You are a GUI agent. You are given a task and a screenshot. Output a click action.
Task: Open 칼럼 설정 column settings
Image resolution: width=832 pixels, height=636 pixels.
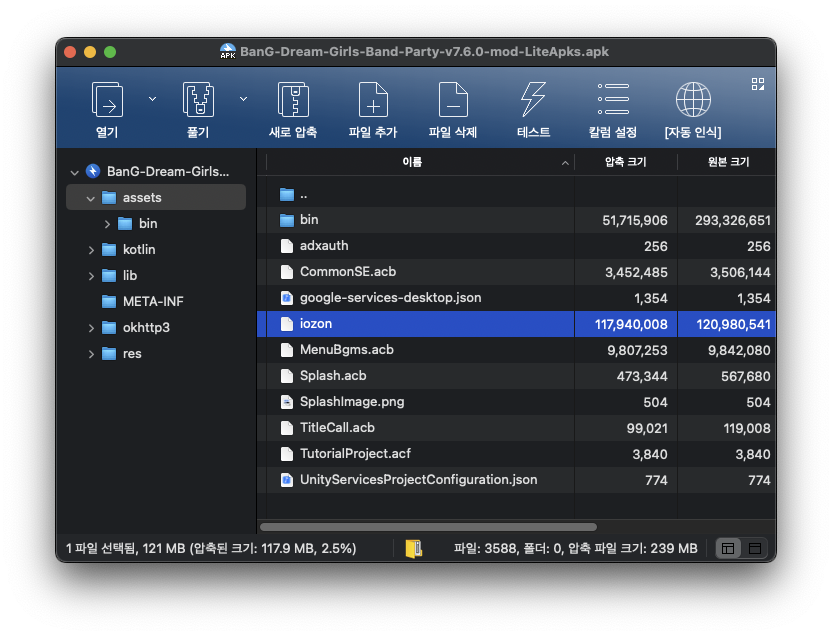pos(613,100)
